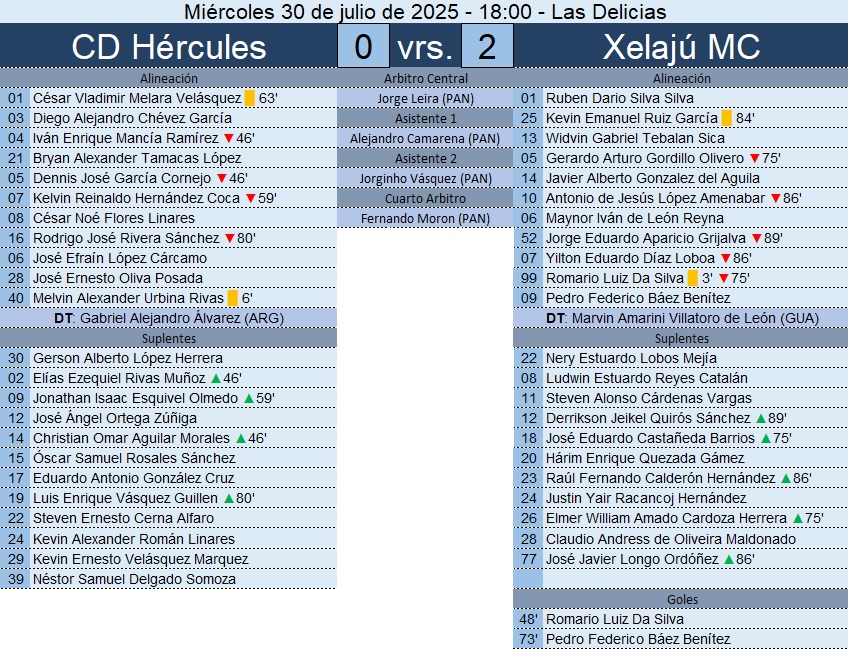Click green substitution arrow beside Elías Rivas Muñoz
Image resolution: width=848 pixels, height=649 pixels.
pyautogui.click(x=215, y=378)
